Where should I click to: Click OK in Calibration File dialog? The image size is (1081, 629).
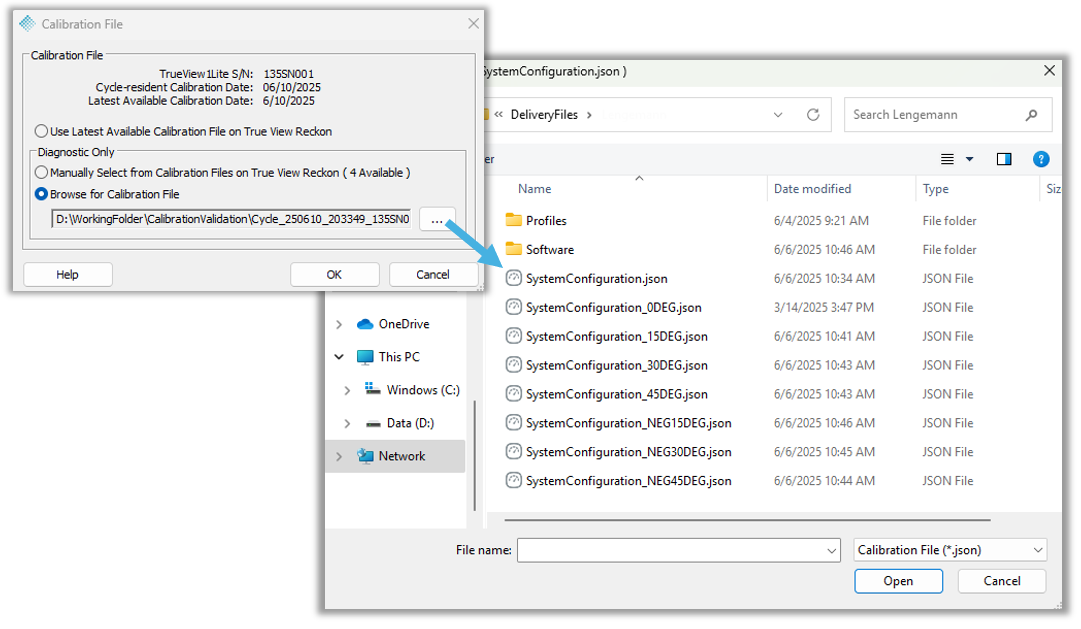pos(334,274)
